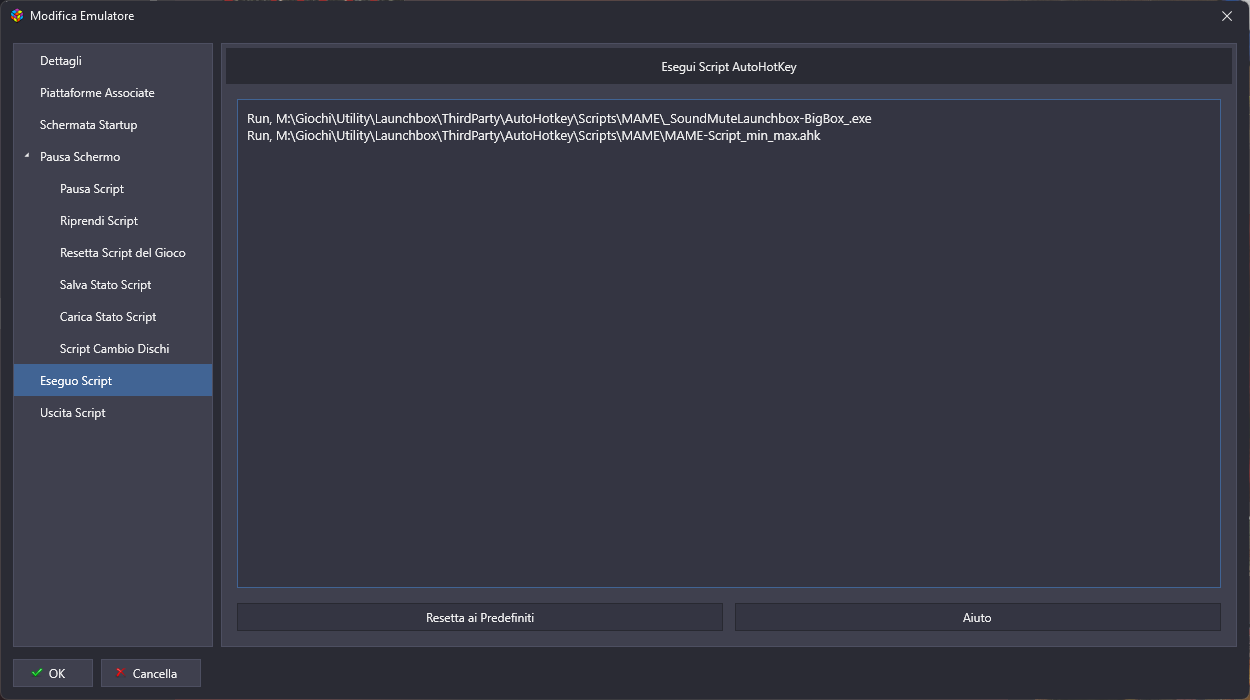Image resolution: width=1250 pixels, height=700 pixels.
Task: Open Resetta Script del Gioco
Action: click(x=112, y=253)
